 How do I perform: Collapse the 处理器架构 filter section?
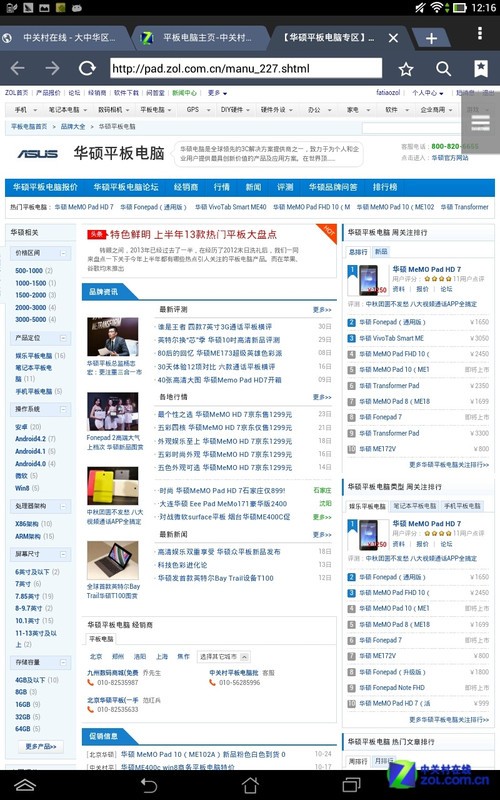(63, 506)
